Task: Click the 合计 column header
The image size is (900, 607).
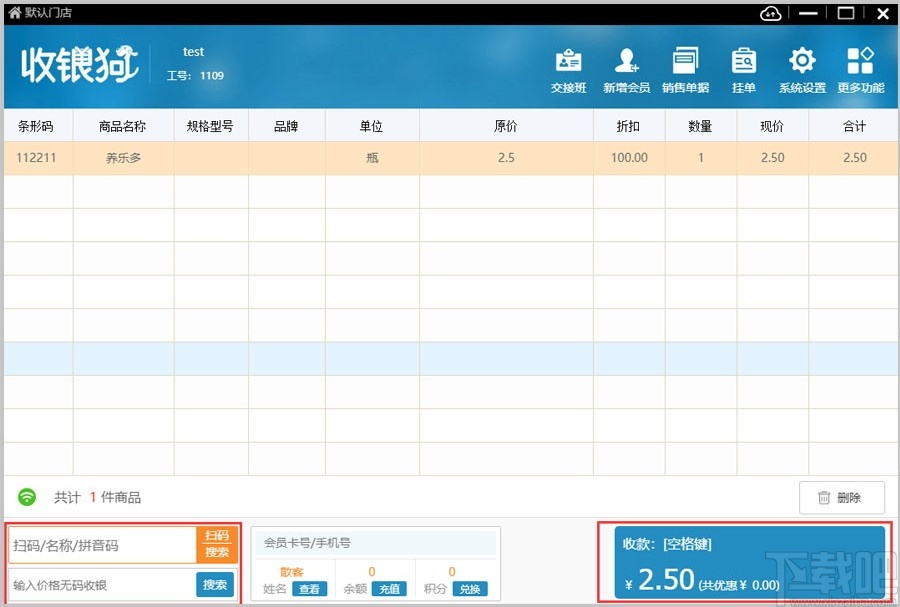Action: click(x=854, y=126)
